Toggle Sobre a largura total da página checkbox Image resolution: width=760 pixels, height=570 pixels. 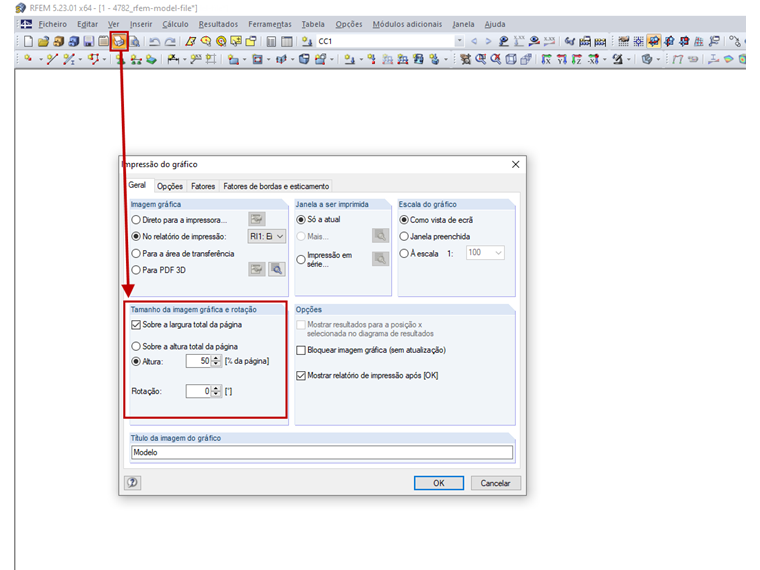coord(136,324)
